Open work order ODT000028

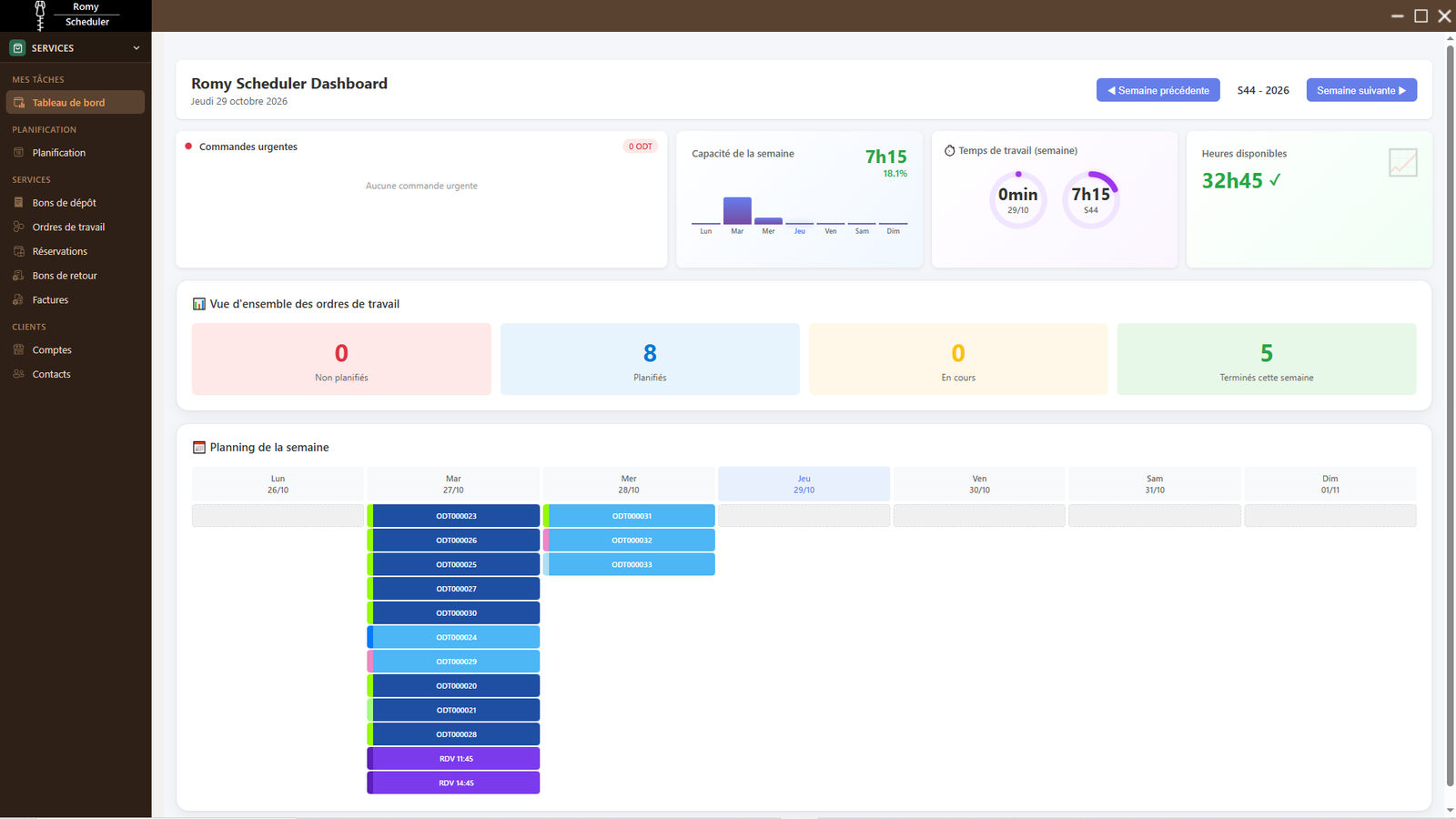click(453, 734)
